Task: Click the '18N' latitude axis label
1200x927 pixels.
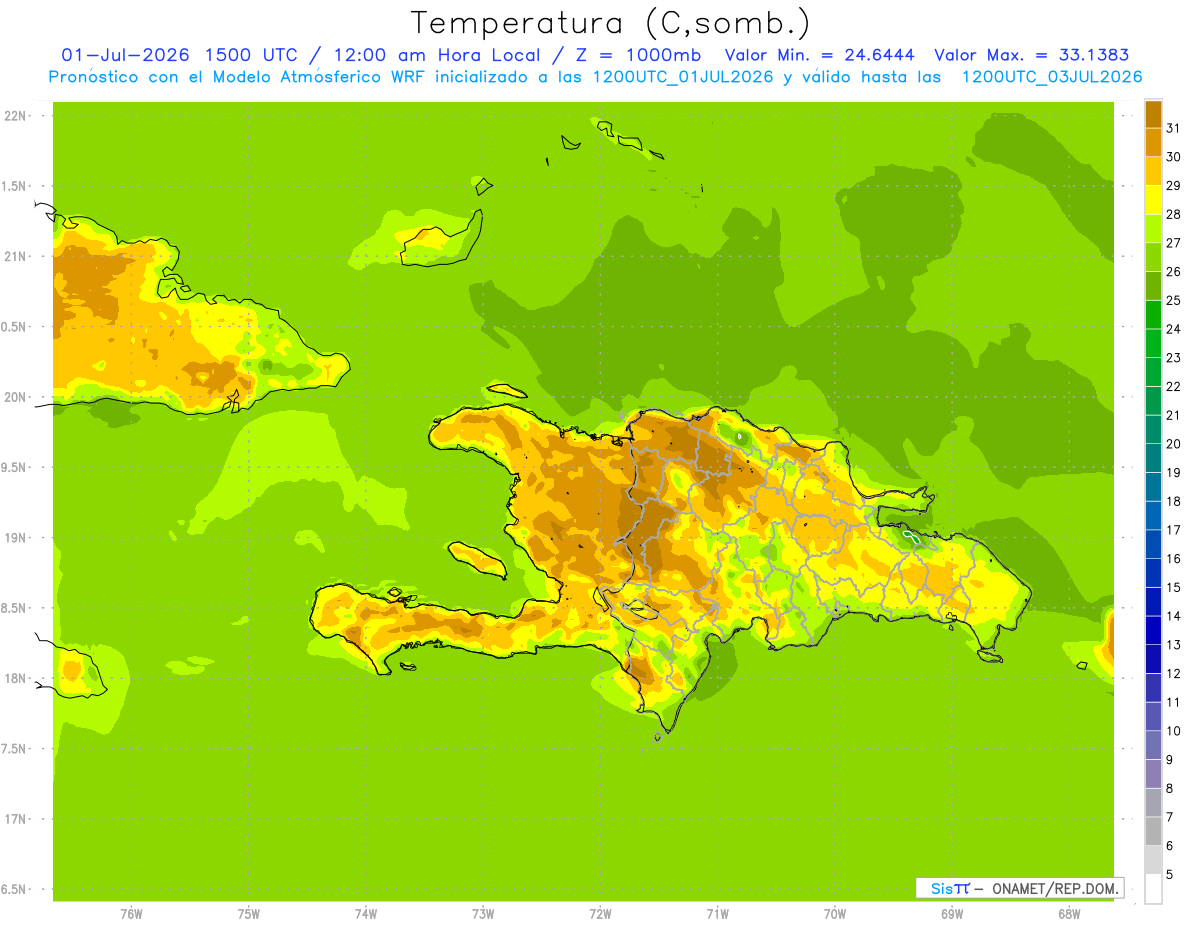Action: [x=15, y=678]
